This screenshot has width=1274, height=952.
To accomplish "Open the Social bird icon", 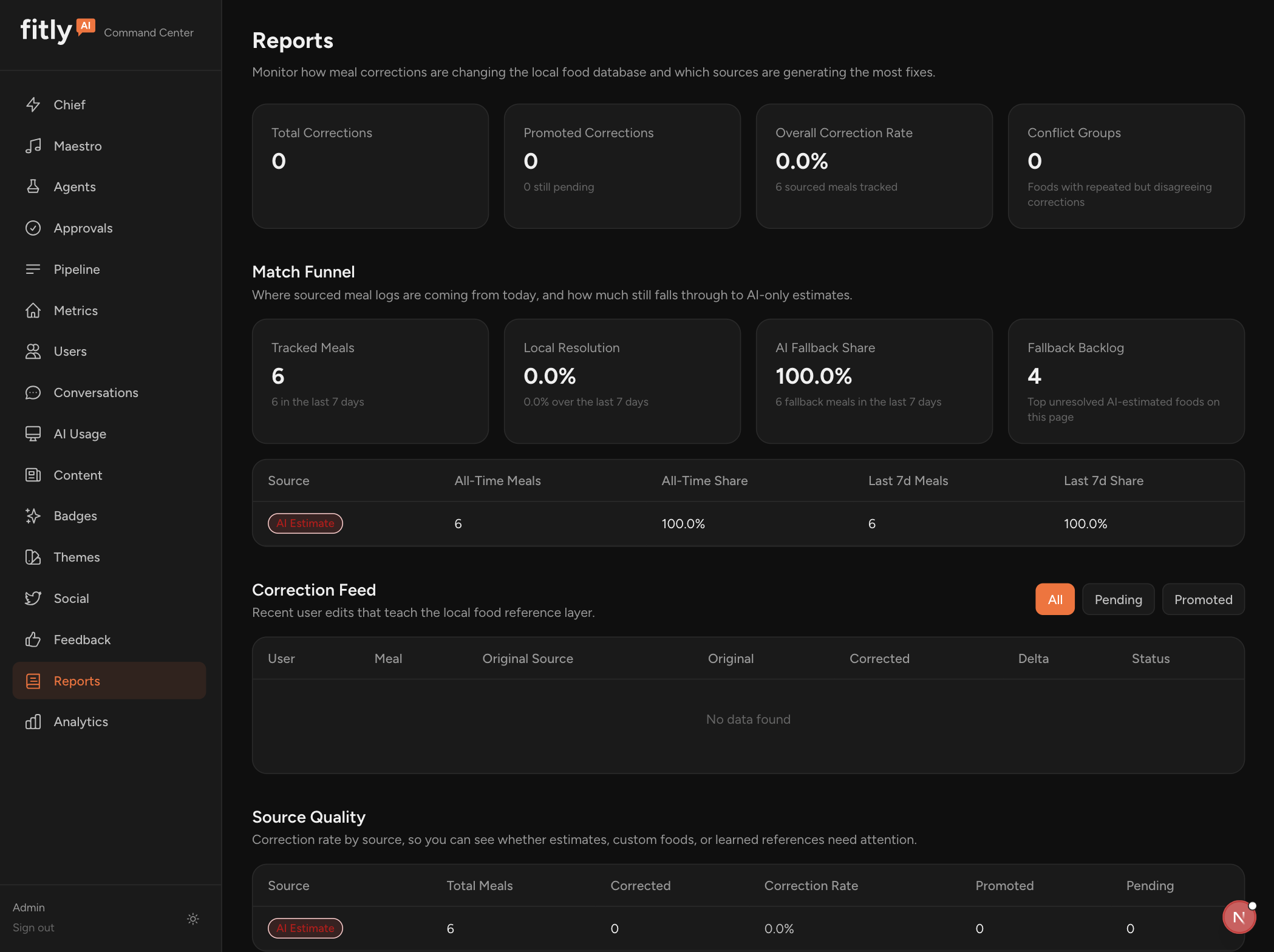I will [34, 598].
